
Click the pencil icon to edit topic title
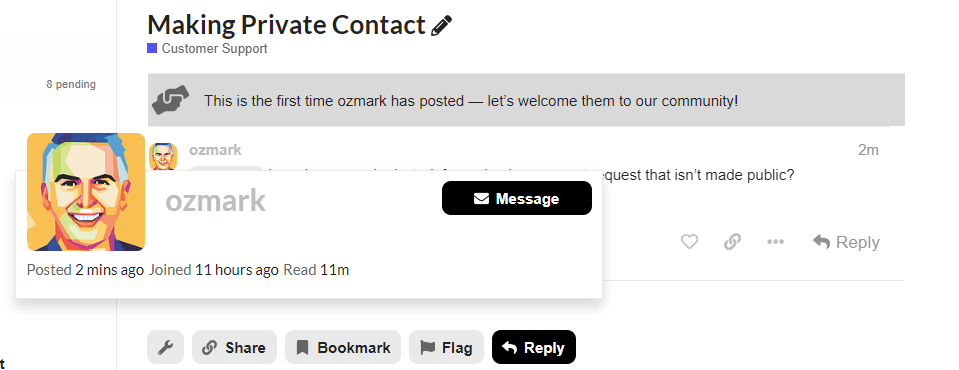tap(441, 26)
